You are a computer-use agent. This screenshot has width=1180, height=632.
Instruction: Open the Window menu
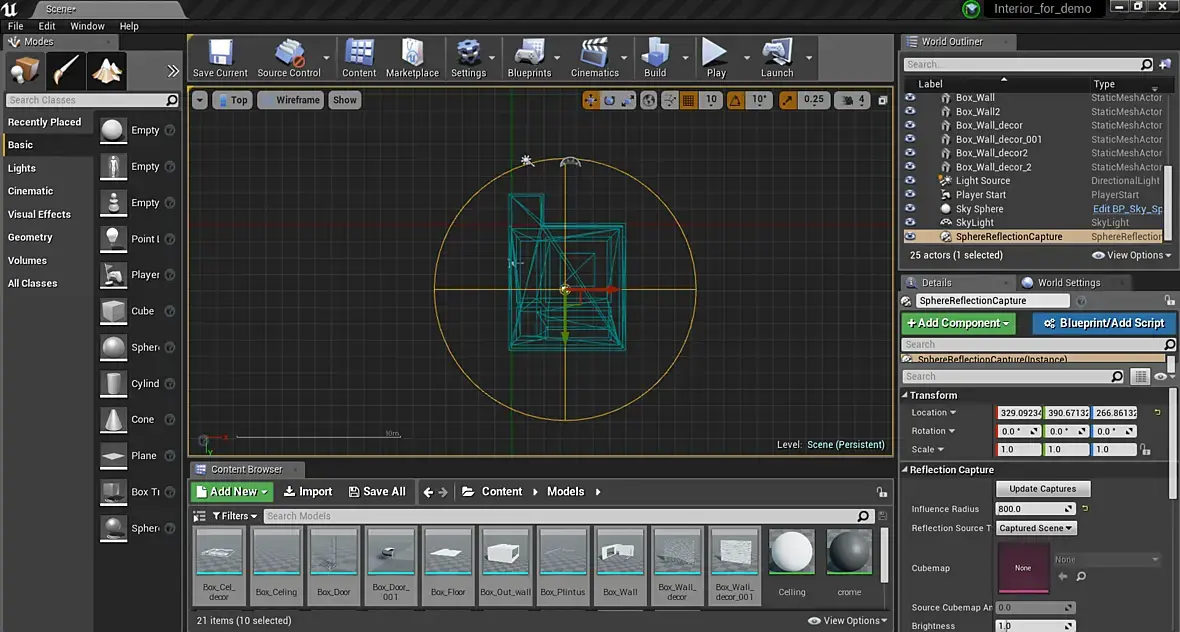[87, 26]
